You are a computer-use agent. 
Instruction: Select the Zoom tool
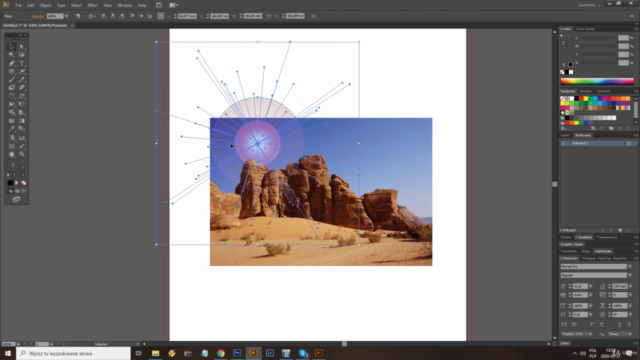[x=22, y=154]
